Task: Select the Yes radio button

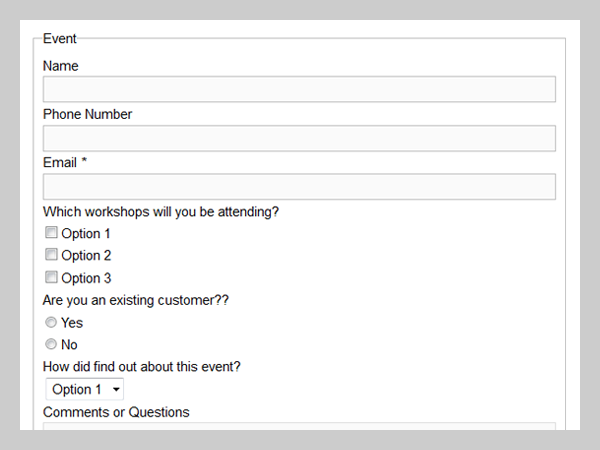Action: [51, 322]
